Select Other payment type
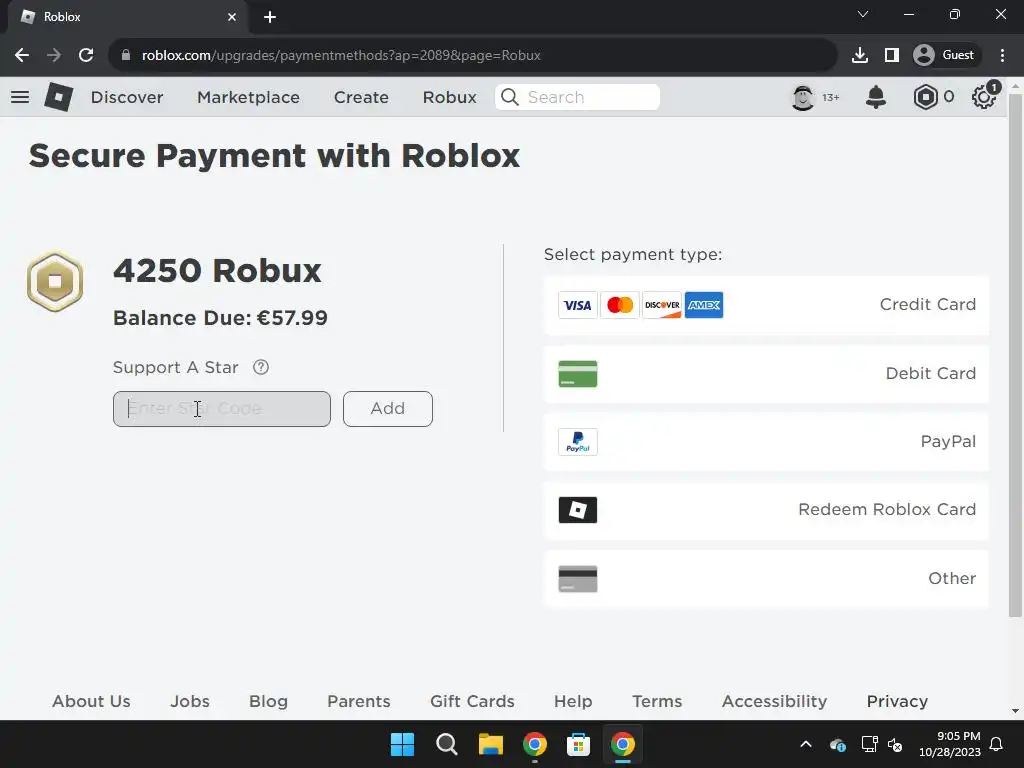The height and width of the screenshot is (768, 1024). 766,579
